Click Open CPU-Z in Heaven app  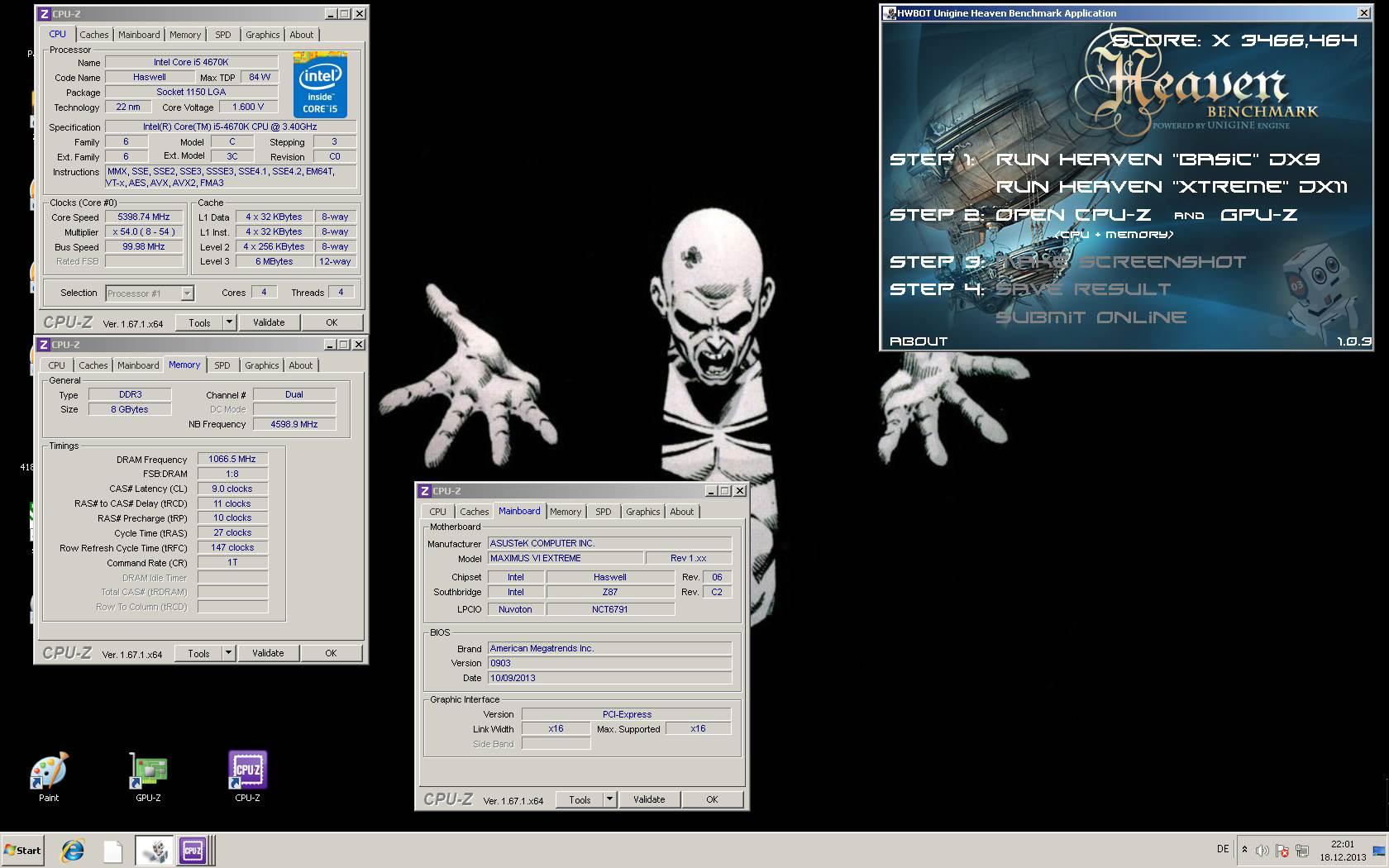point(1073,215)
